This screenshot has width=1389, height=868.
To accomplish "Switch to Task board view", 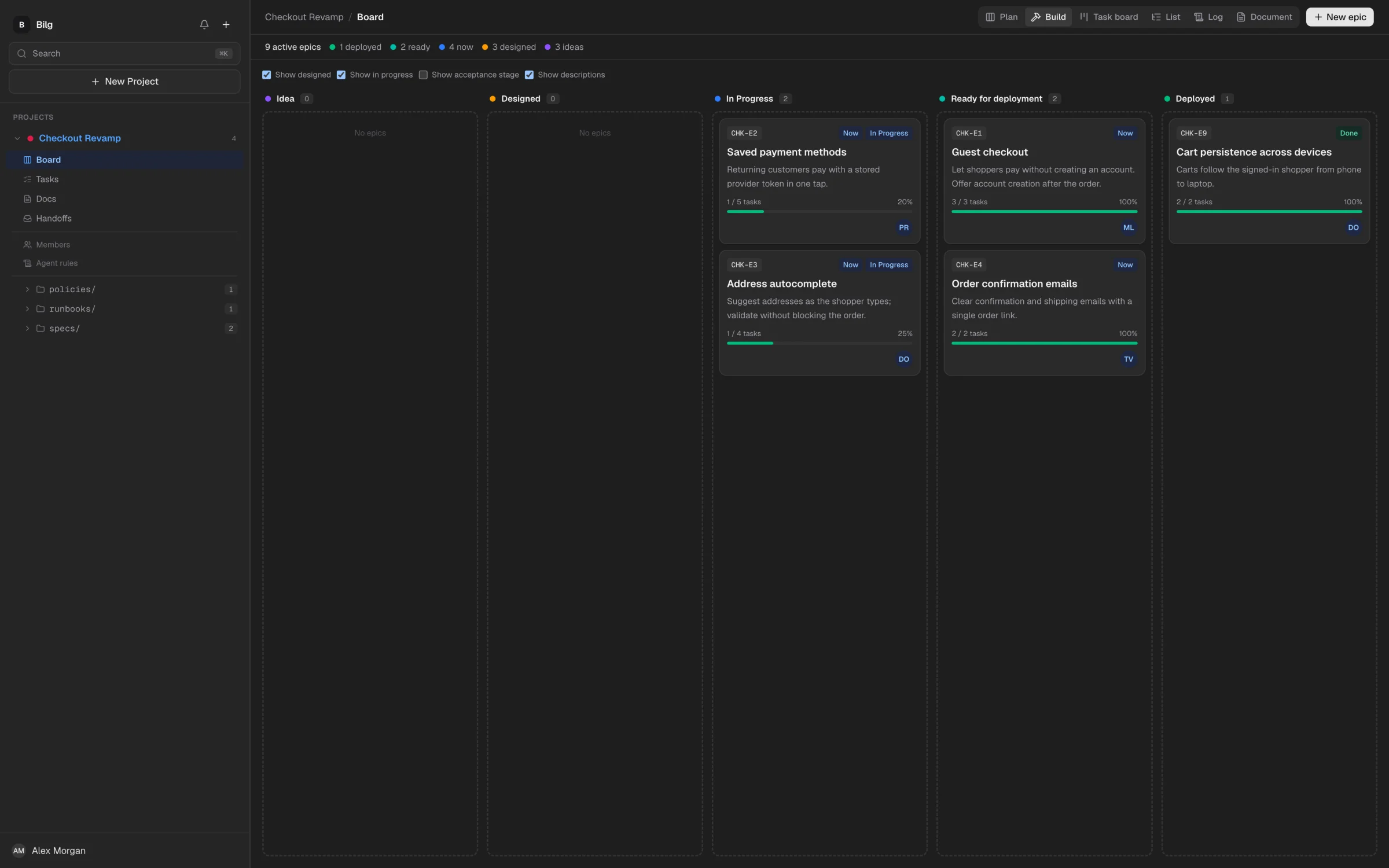I will pos(1108,17).
